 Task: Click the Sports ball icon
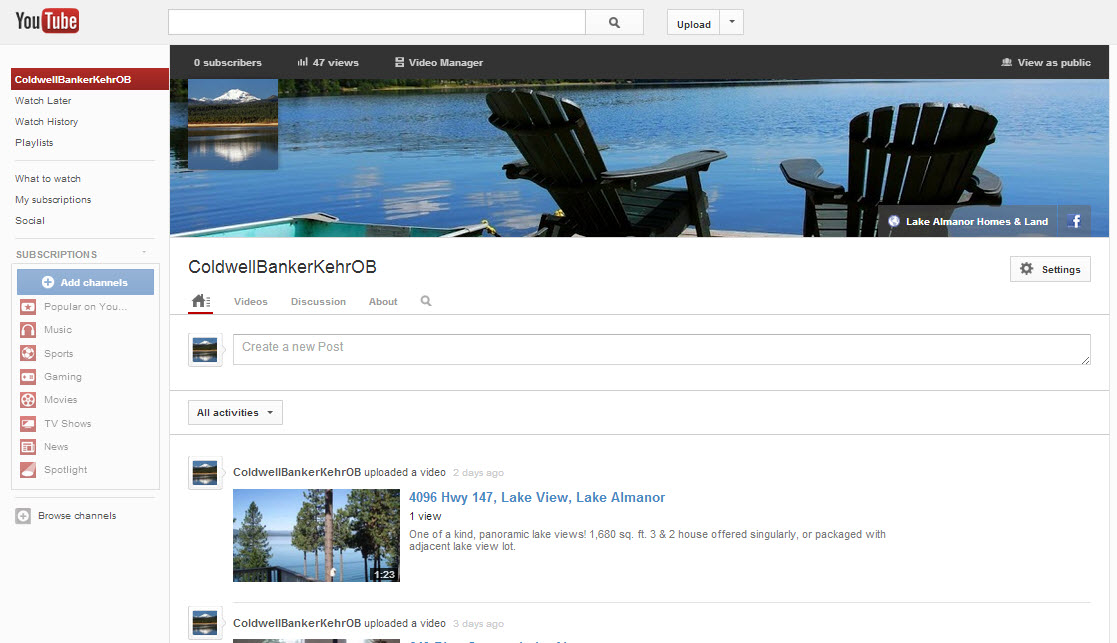pos(28,353)
